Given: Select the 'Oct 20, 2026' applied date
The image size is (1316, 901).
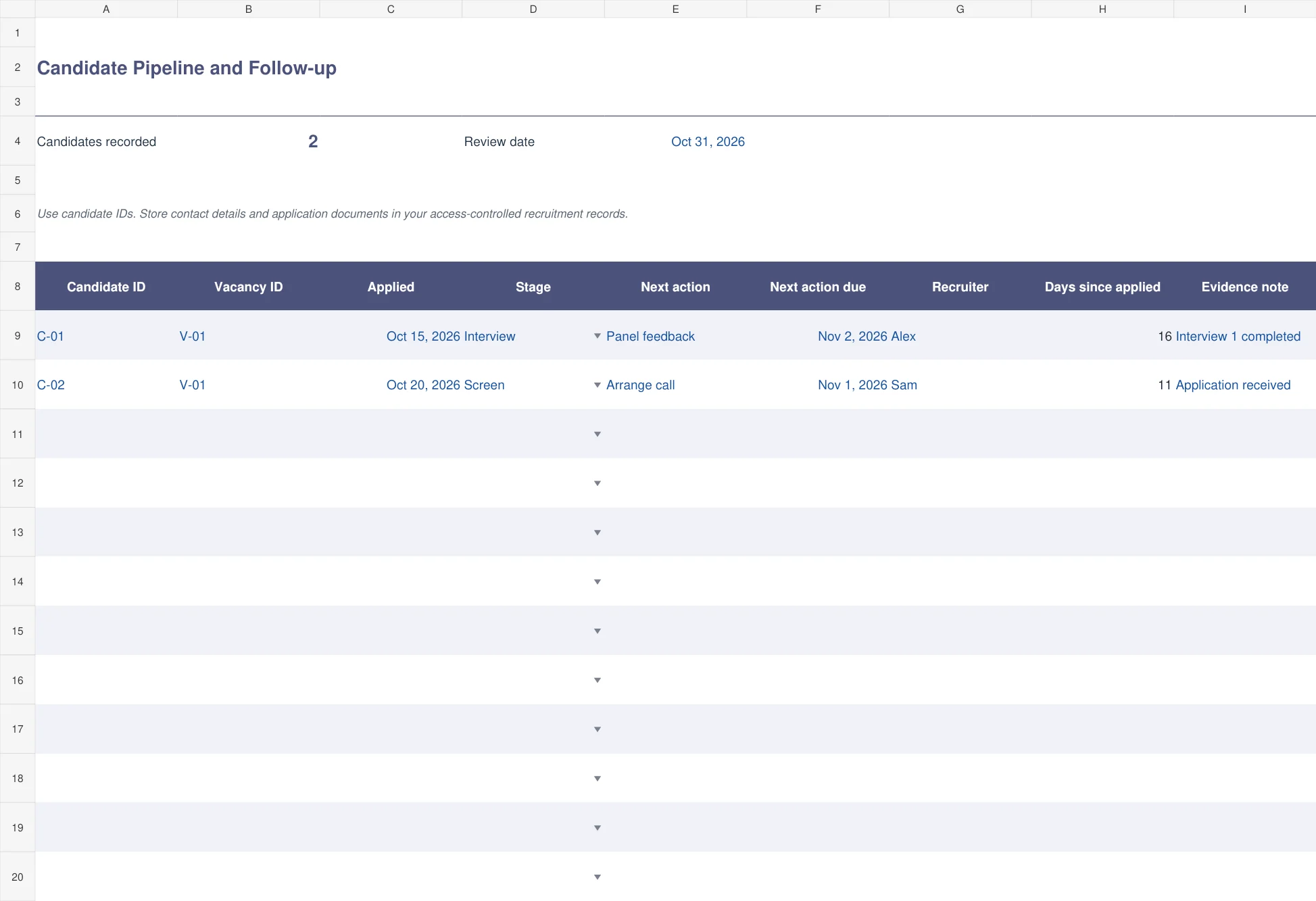Looking at the screenshot, I should click(x=423, y=385).
